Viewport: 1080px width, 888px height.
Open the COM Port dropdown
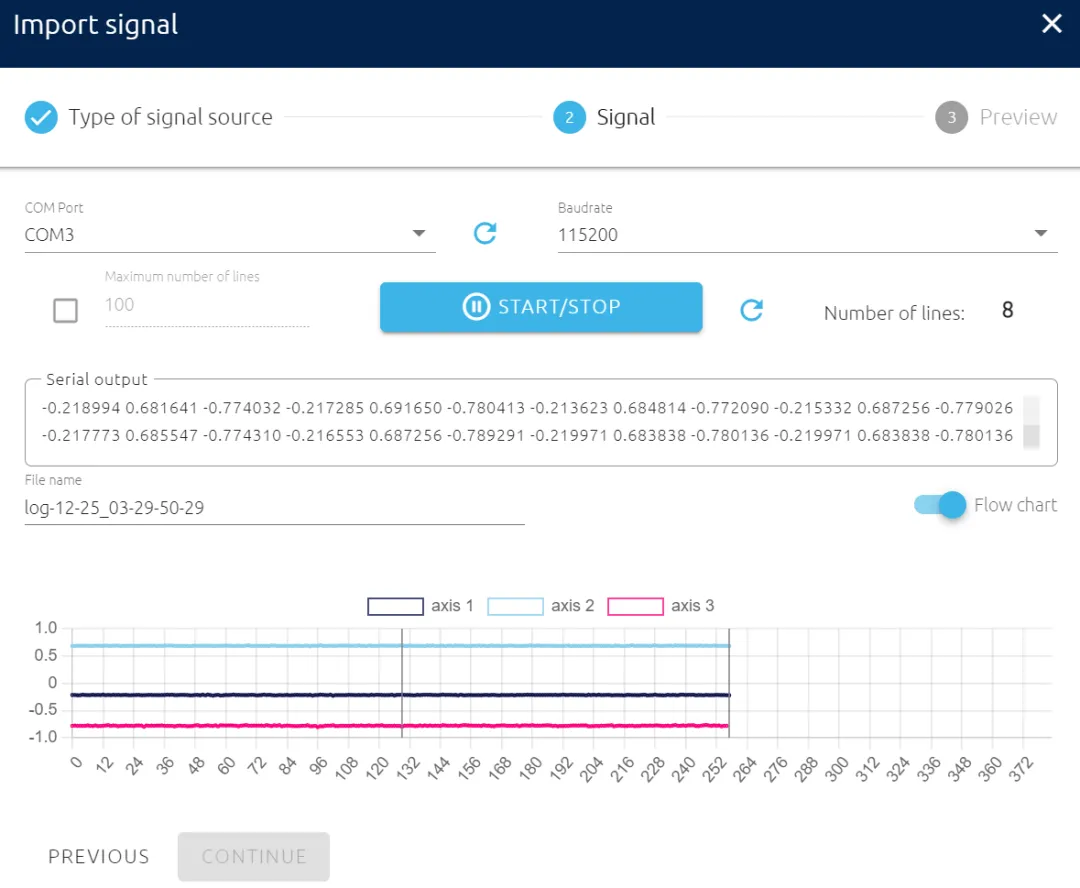point(230,235)
